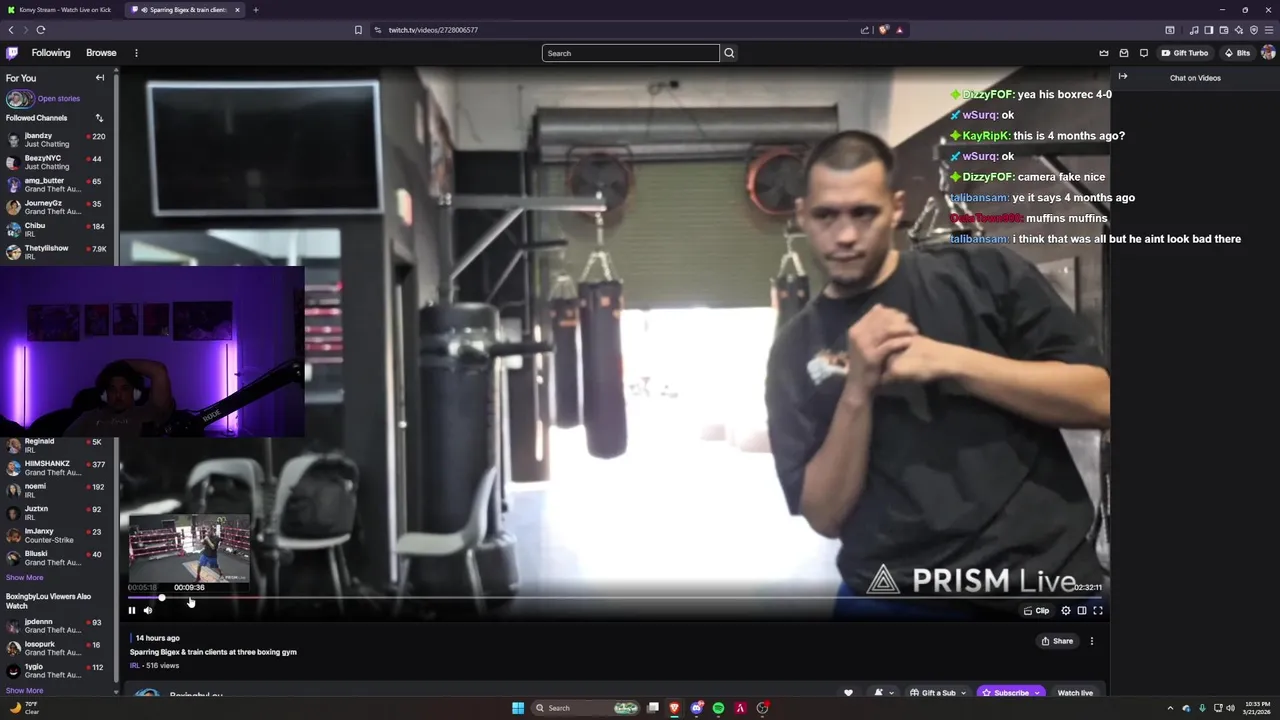Click the Bits button
This screenshot has height=720, width=1280.
(x=1238, y=53)
